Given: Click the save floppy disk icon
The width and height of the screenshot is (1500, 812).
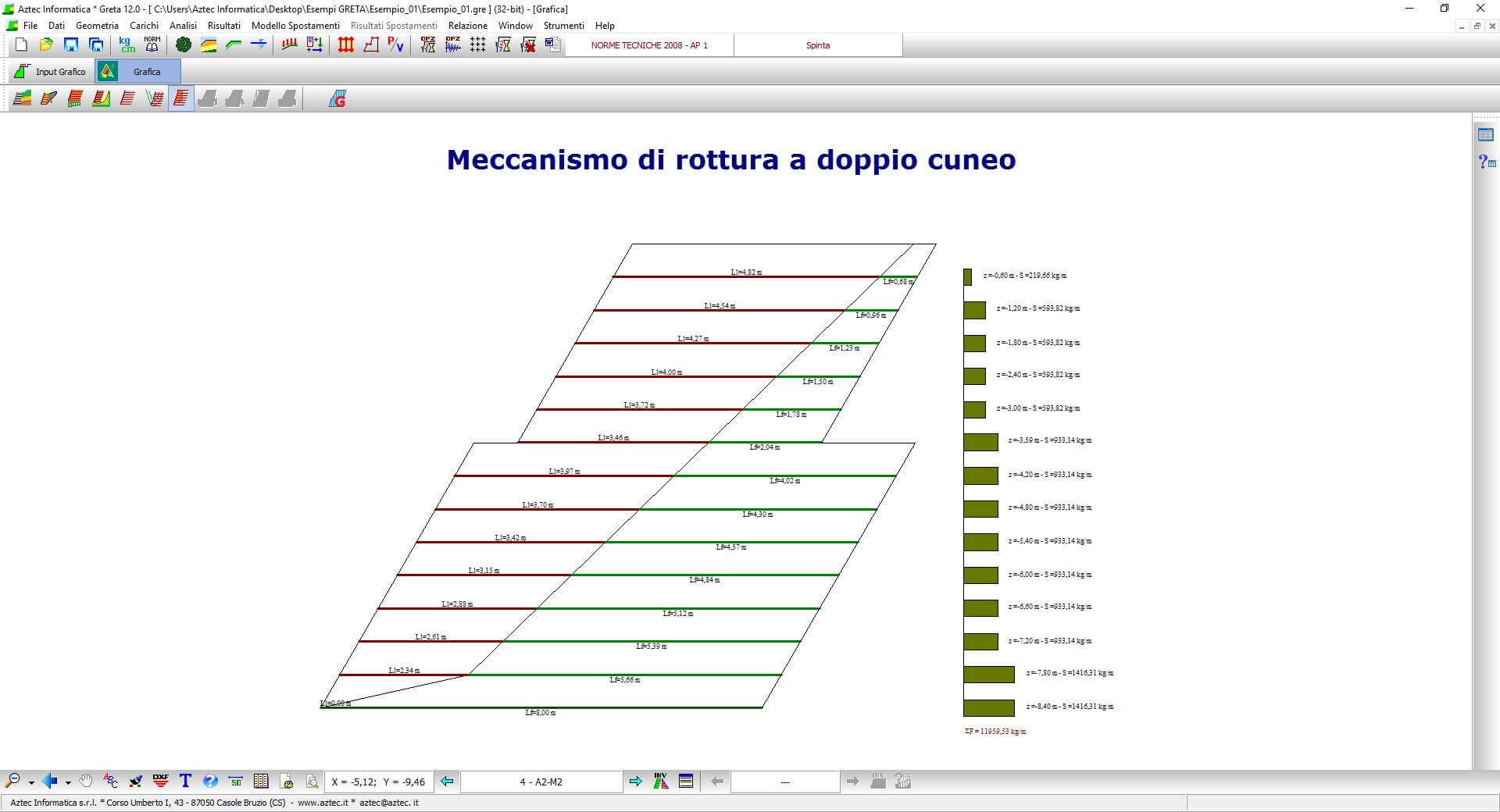Looking at the screenshot, I should tap(71, 45).
